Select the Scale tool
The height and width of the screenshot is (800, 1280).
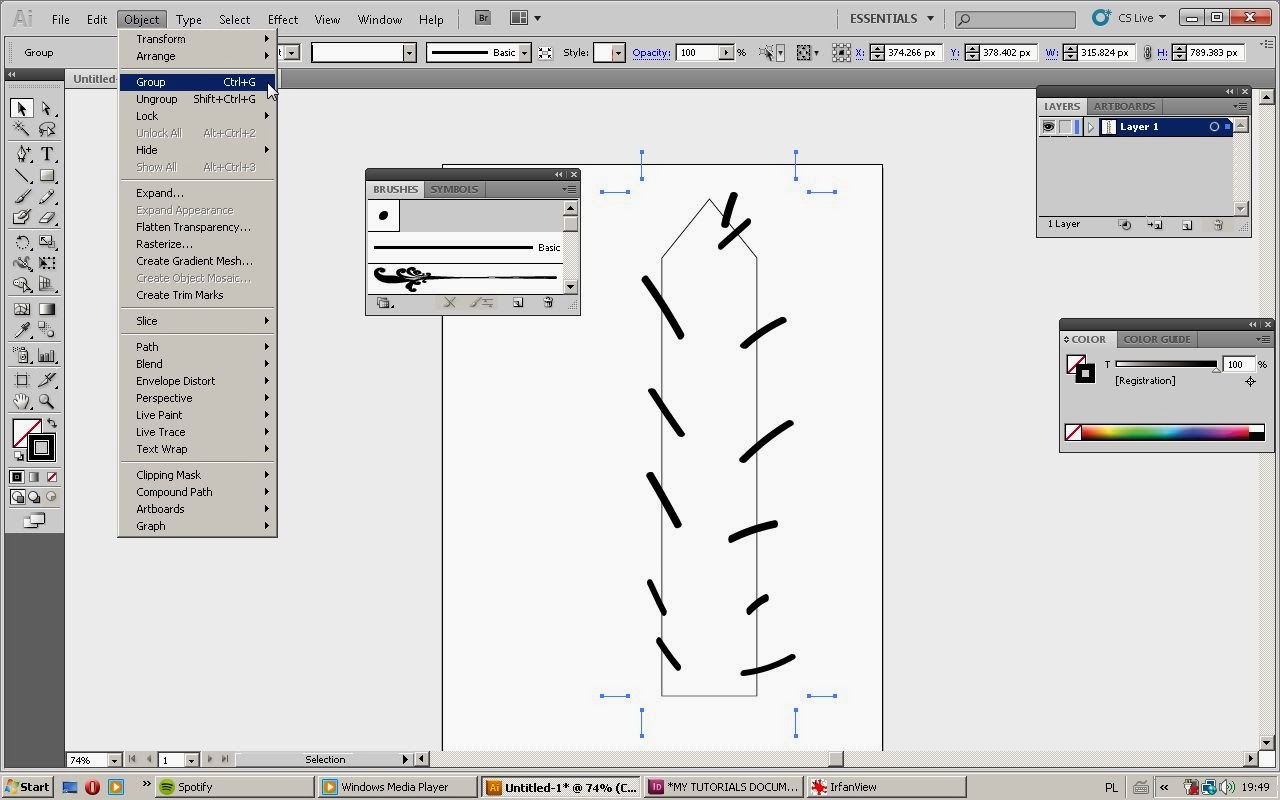click(47, 242)
